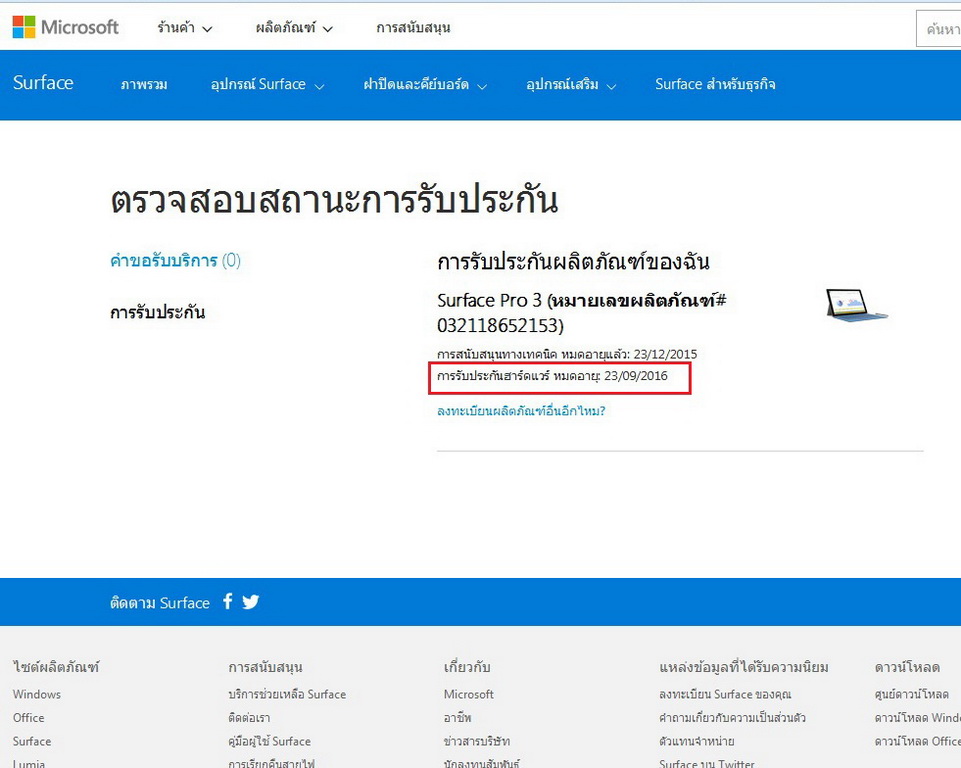The height and width of the screenshot is (768, 961).
Task: Open คำขอรับบริการ (0) link
Action: tap(175, 260)
